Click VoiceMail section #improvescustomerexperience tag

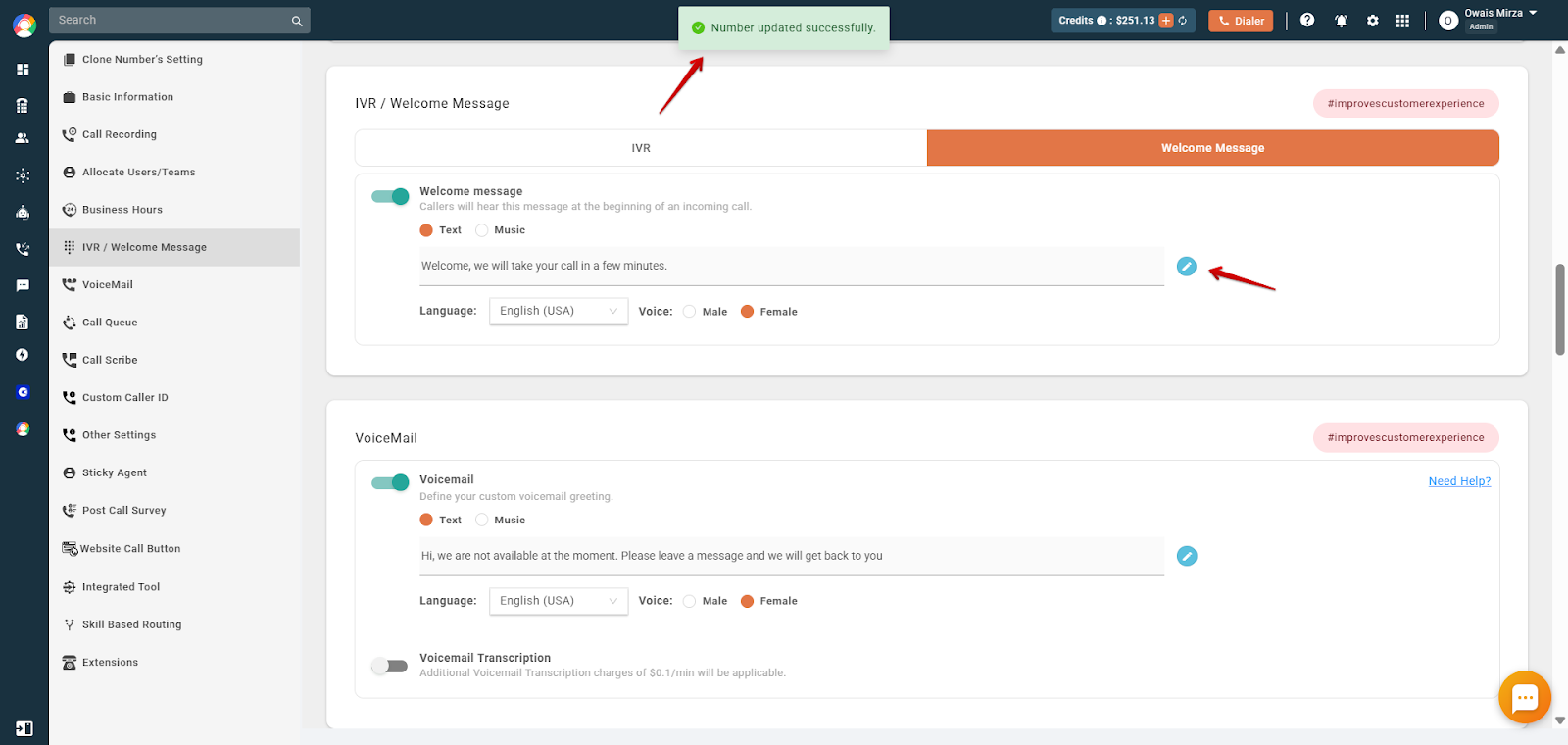tap(1406, 438)
